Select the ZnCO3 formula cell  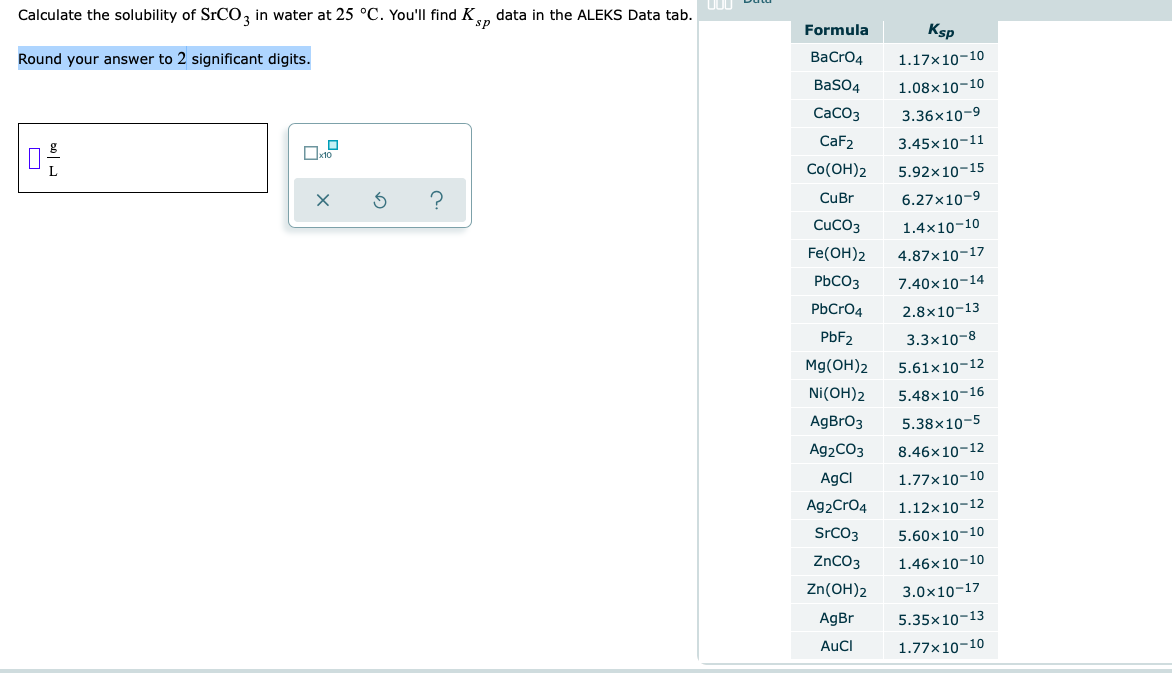tap(836, 562)
